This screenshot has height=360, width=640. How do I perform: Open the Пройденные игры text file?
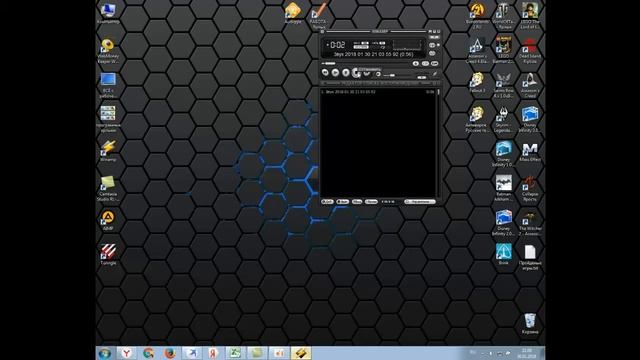(530, 257)
